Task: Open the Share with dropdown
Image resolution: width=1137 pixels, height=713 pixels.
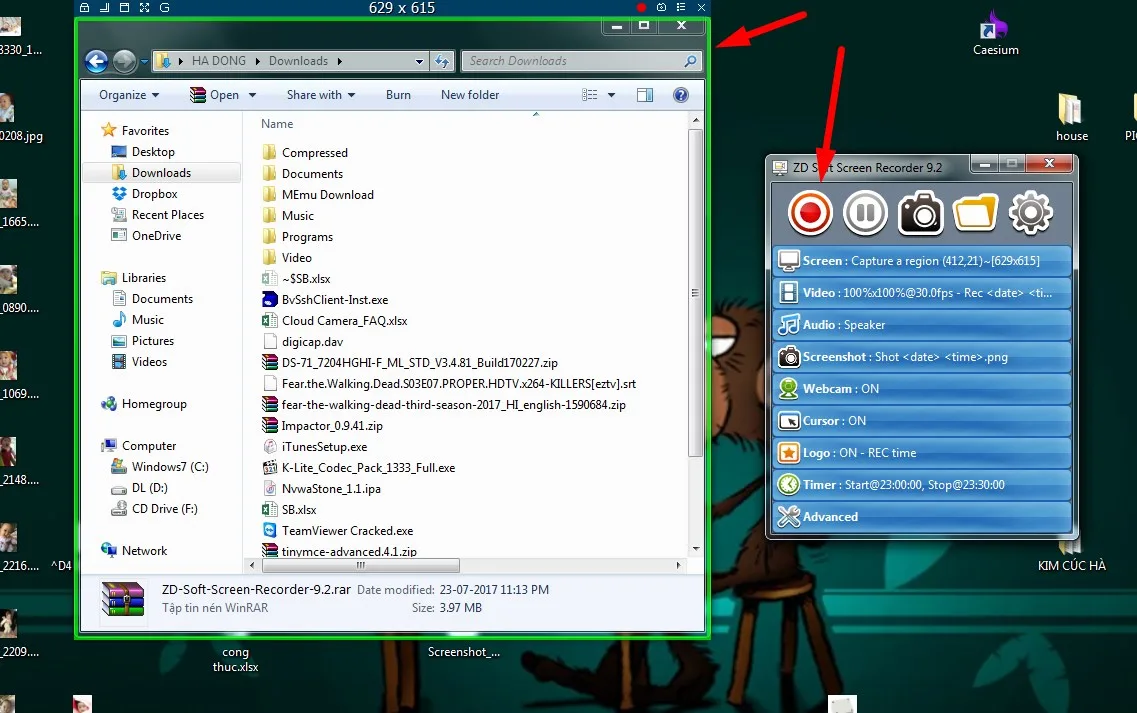Action: click(x=321, y=95)
